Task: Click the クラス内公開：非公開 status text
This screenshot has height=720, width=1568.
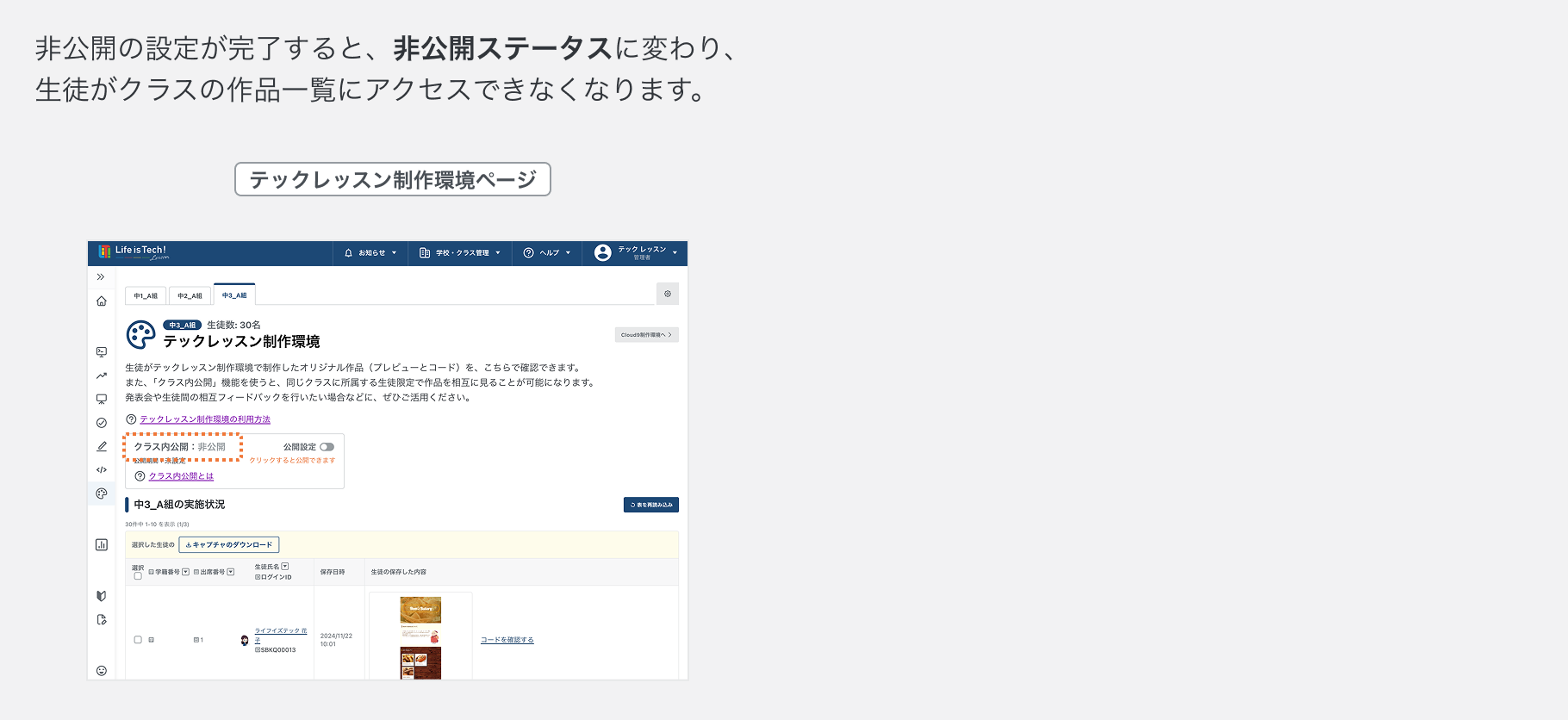Action: (179, 447)
